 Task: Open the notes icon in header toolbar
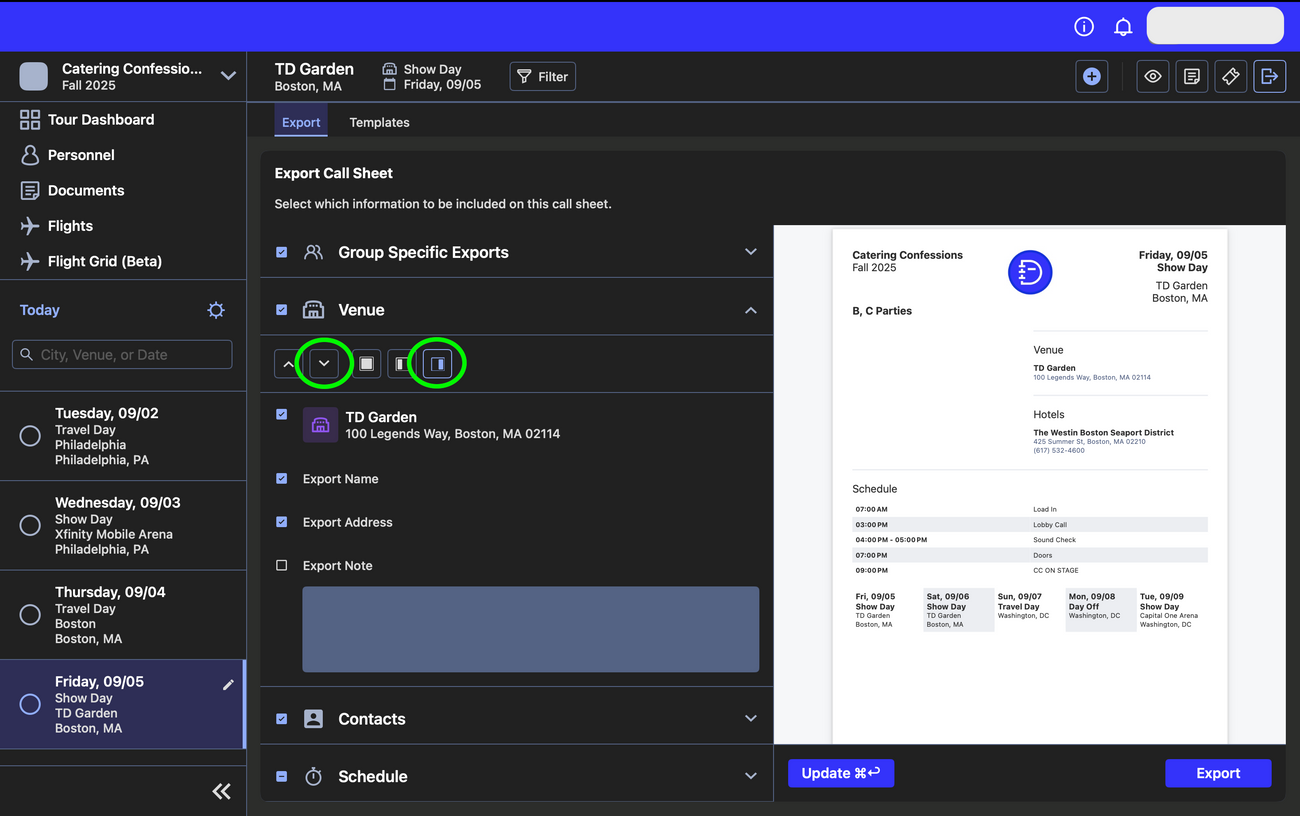click(1192, 76)
